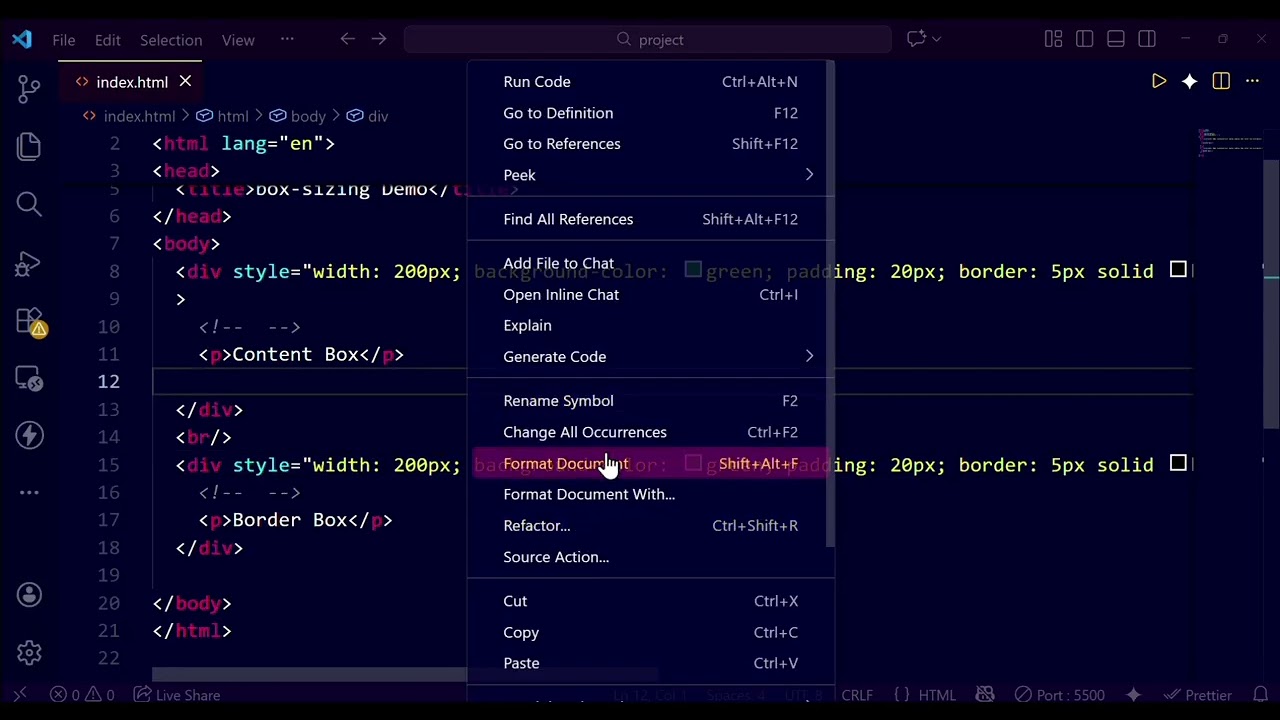Click the sparkle icon in status bar
The height and width of the screenshot is (720, 1280).
[x=1133, y=695]
